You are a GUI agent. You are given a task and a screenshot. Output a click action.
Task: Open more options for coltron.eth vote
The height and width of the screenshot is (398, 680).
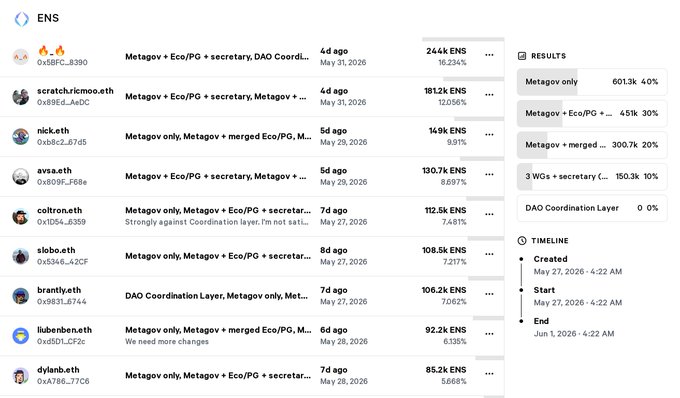click(x=489, y=214)
